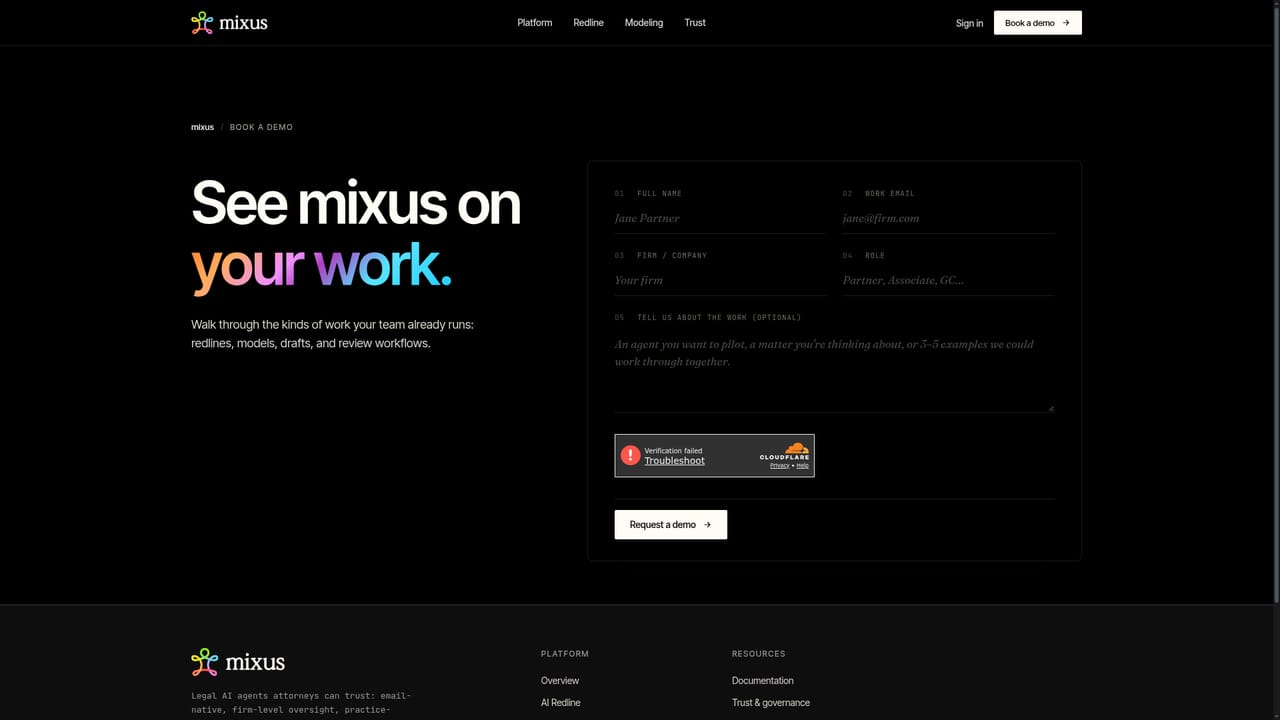Click the mixus logo in the footer
The width and height of the screenshot is (1280, 720).
pyautogui.click(x=238, y=662)
